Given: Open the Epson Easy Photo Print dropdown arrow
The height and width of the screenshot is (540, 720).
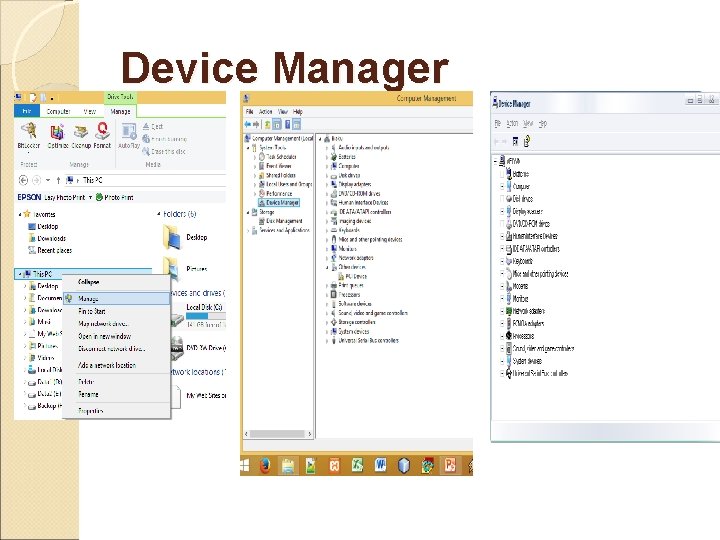Looking at the screenshot, I should [90, 197].
